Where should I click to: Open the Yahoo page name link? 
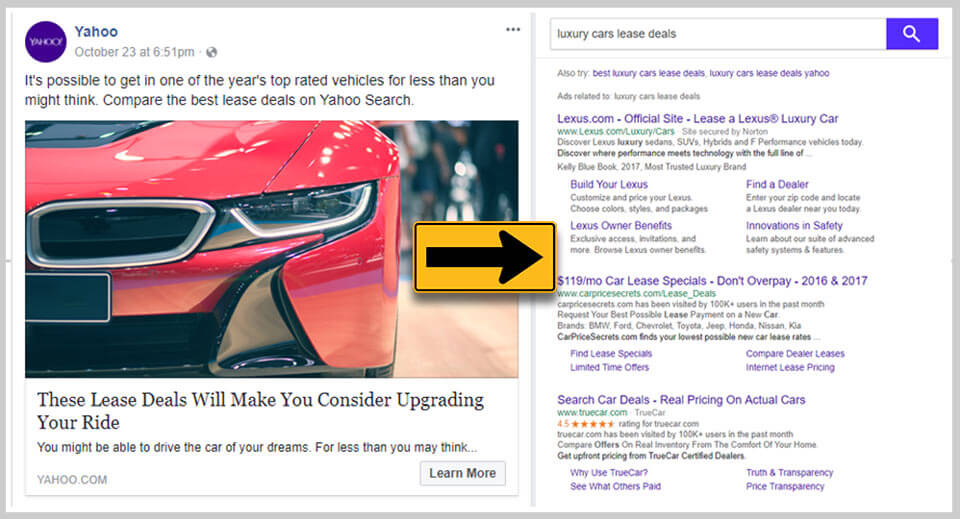tap(96, 32)
